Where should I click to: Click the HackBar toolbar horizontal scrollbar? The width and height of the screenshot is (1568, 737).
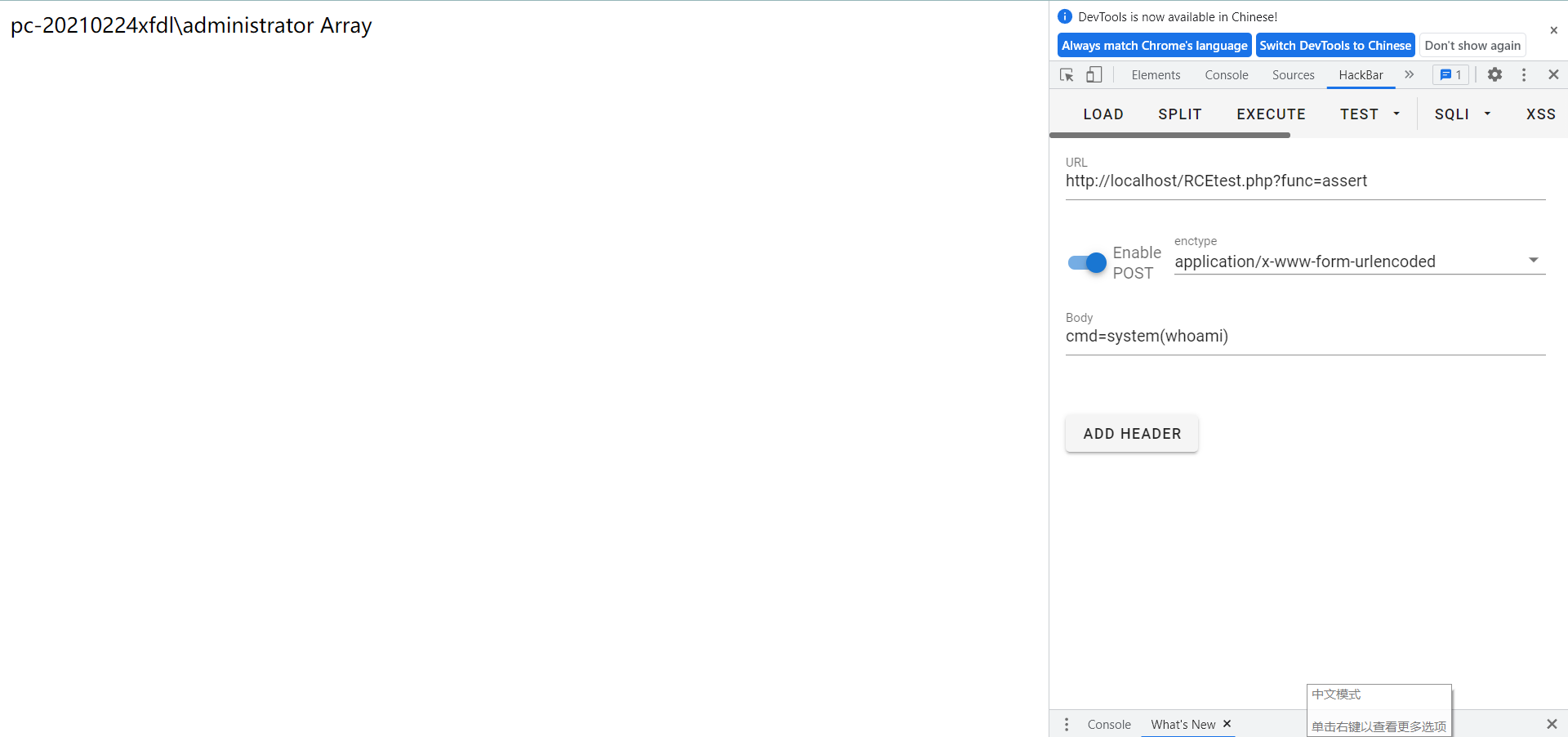coord(1169,136)
